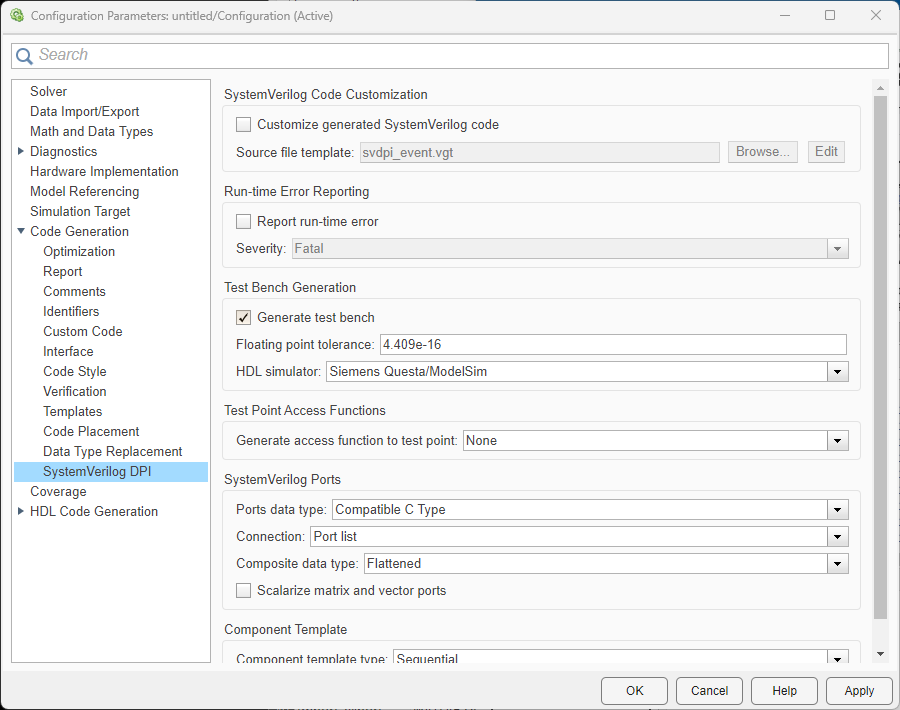Open the Composite data type dropdown
The image size is (900, 710).
837,564
